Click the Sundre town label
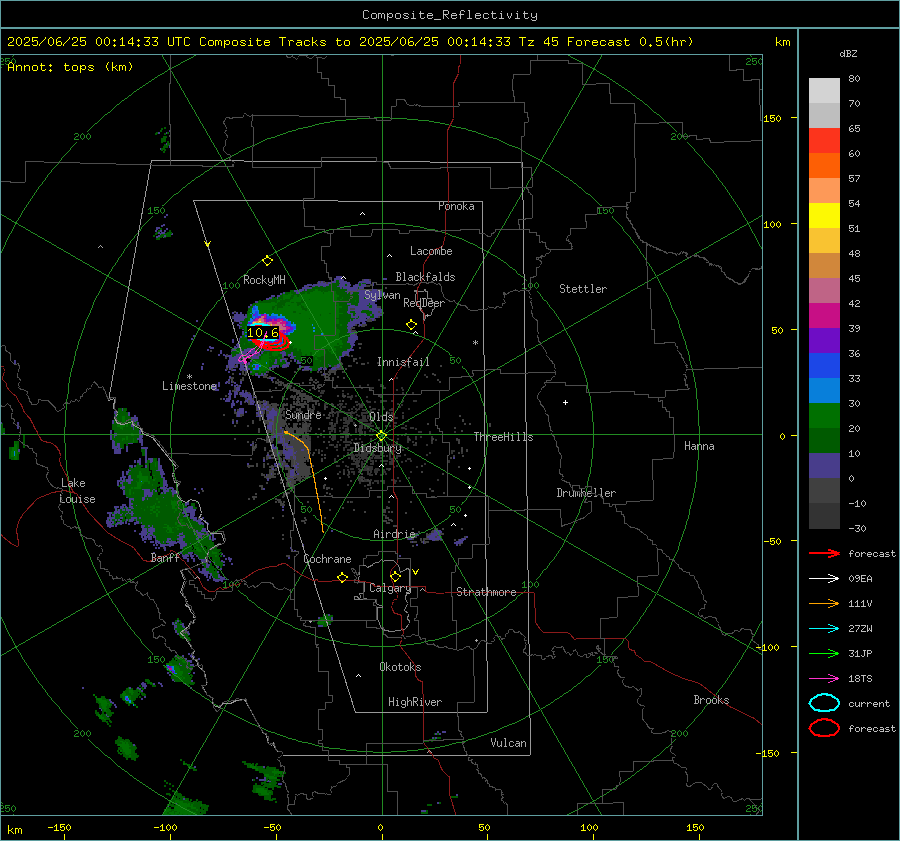Screen dimensions: 900x841 coord(303,414)
